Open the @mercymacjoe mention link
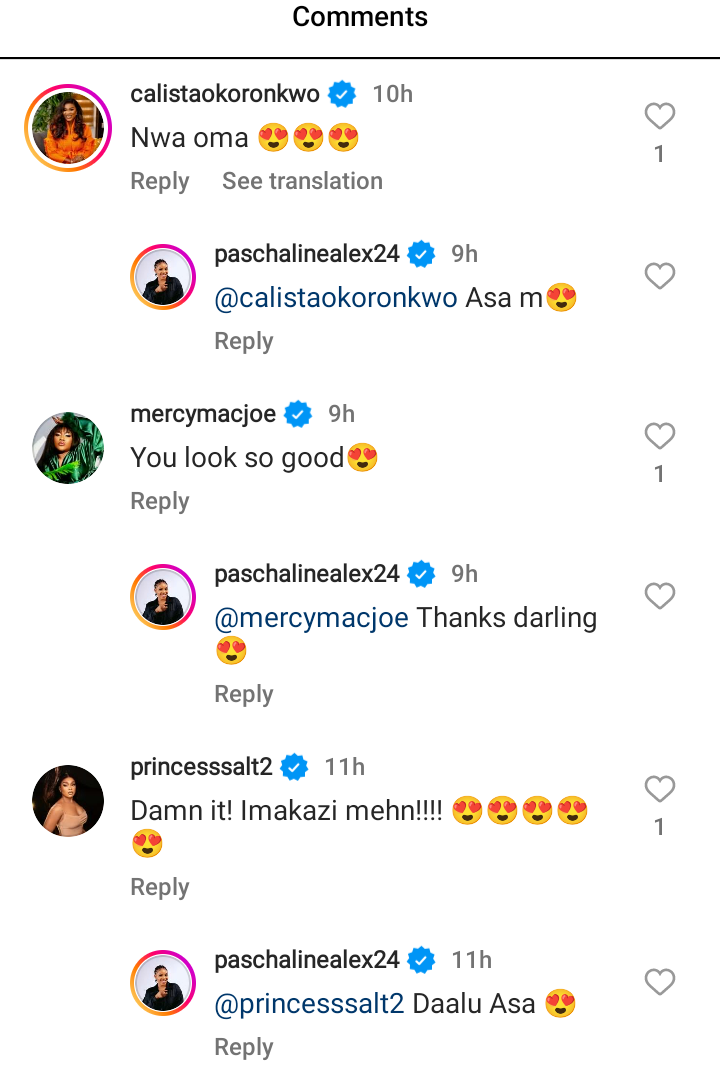 (x=312, y=618)
